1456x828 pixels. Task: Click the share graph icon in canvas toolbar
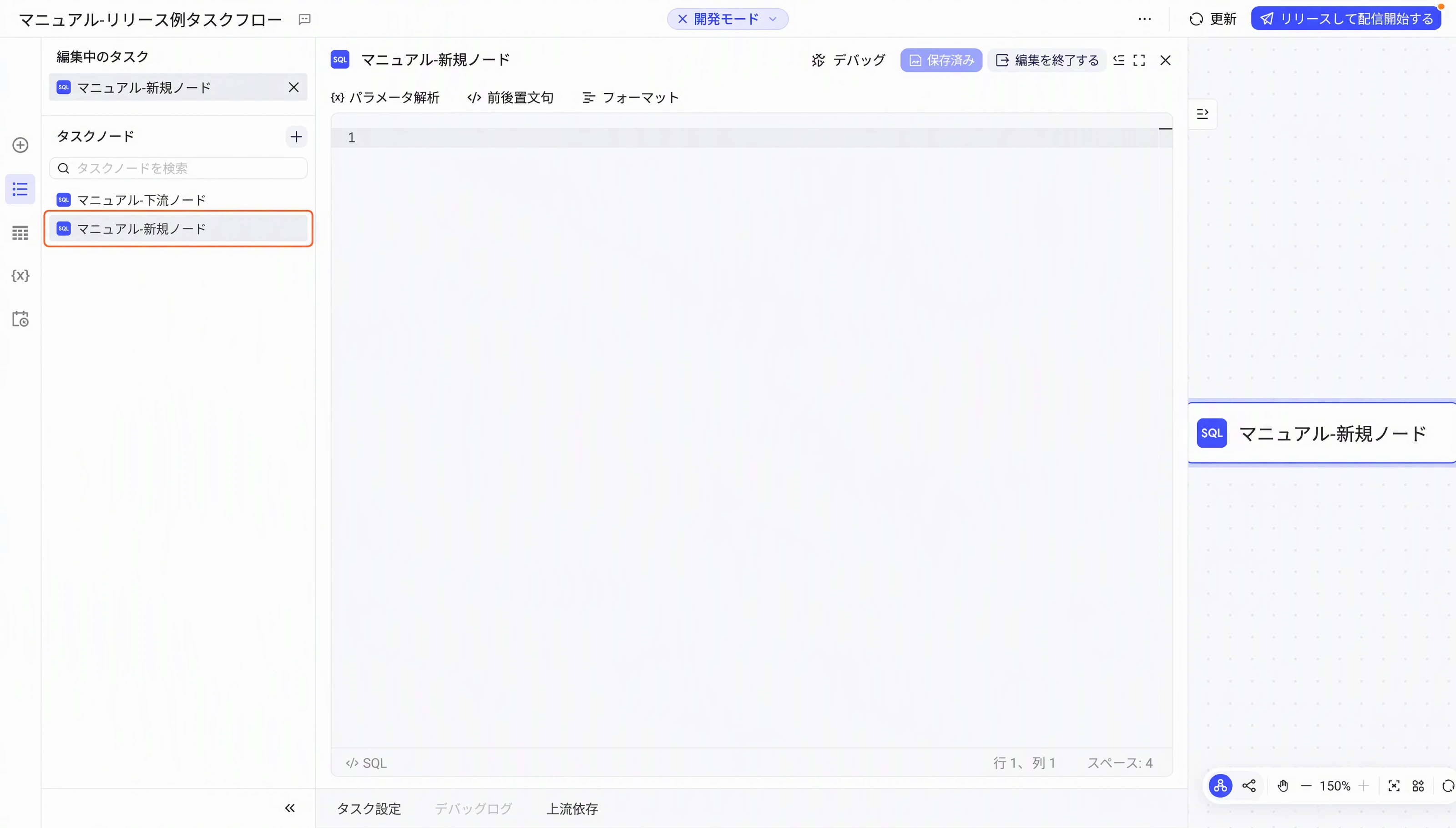point(1249,786)
